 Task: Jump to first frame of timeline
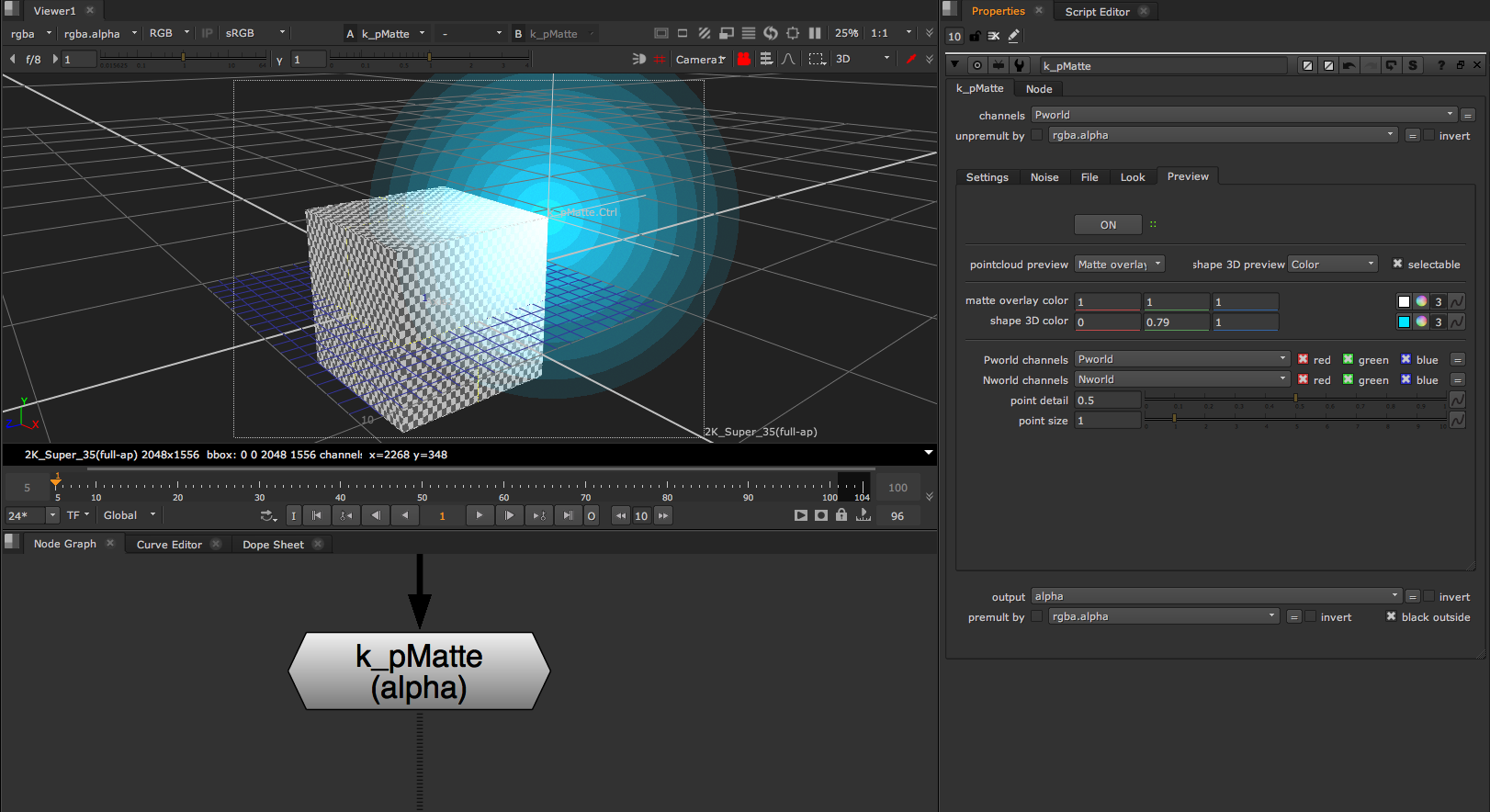(317, 516)
